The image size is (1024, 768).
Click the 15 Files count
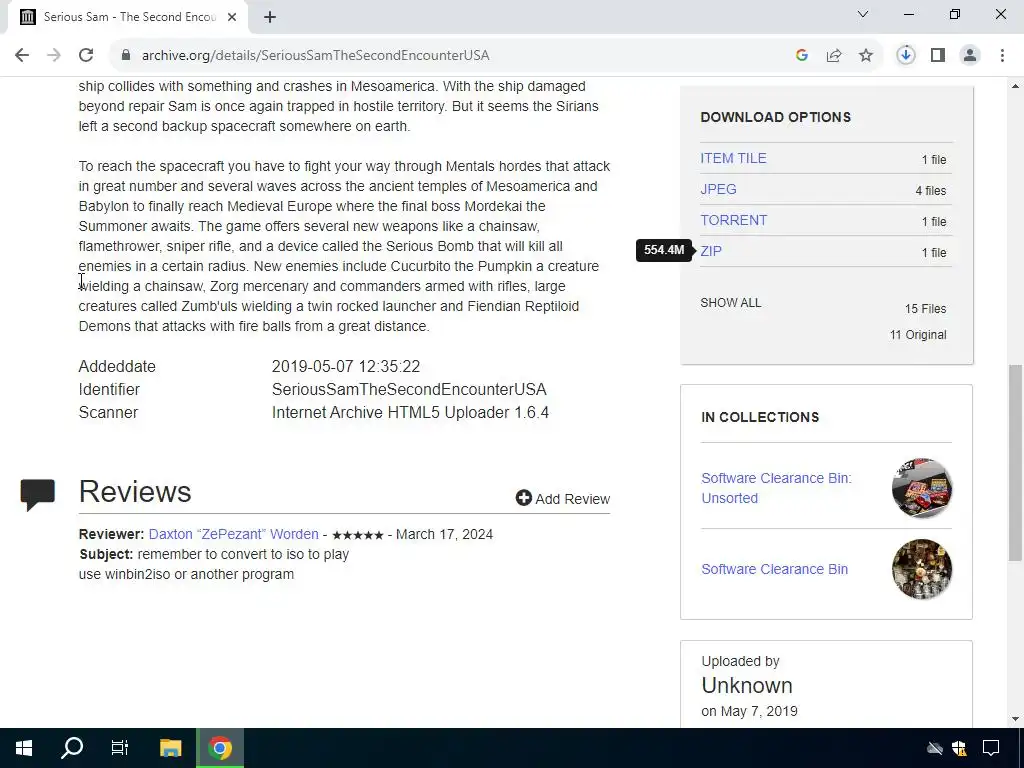[925, 309]
